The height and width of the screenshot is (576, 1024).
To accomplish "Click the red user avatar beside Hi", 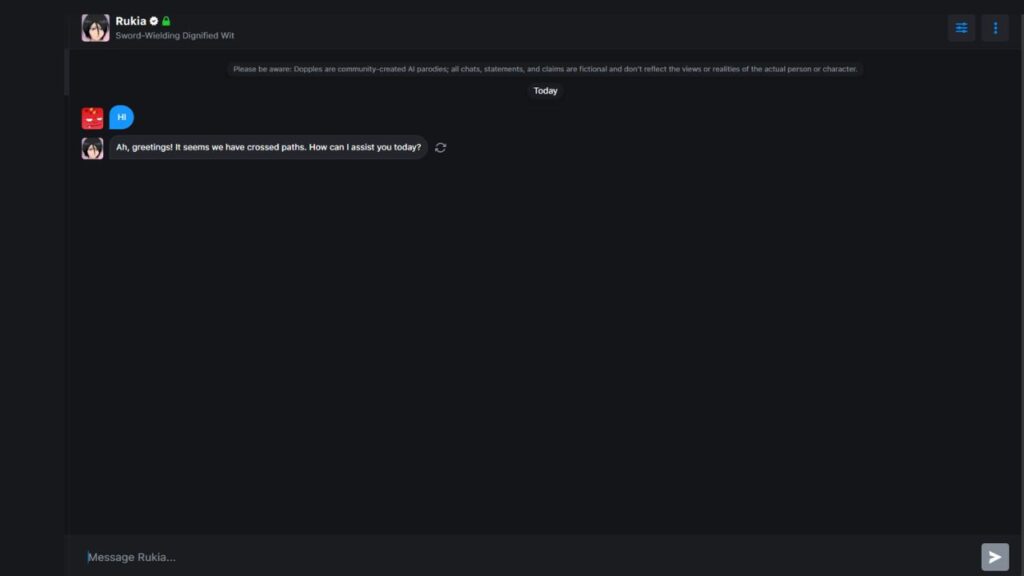I will point(92,118).
